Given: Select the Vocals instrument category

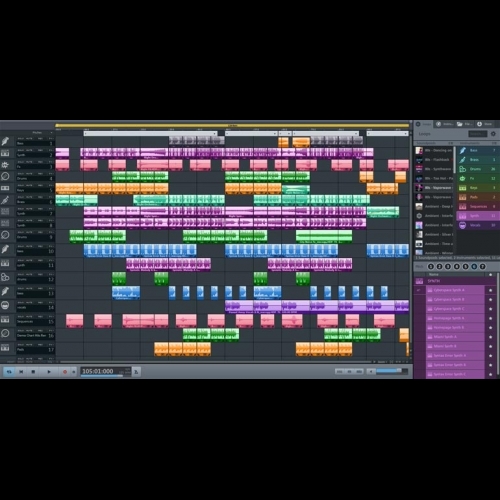Looking at the screenshot, I should 477,225.
